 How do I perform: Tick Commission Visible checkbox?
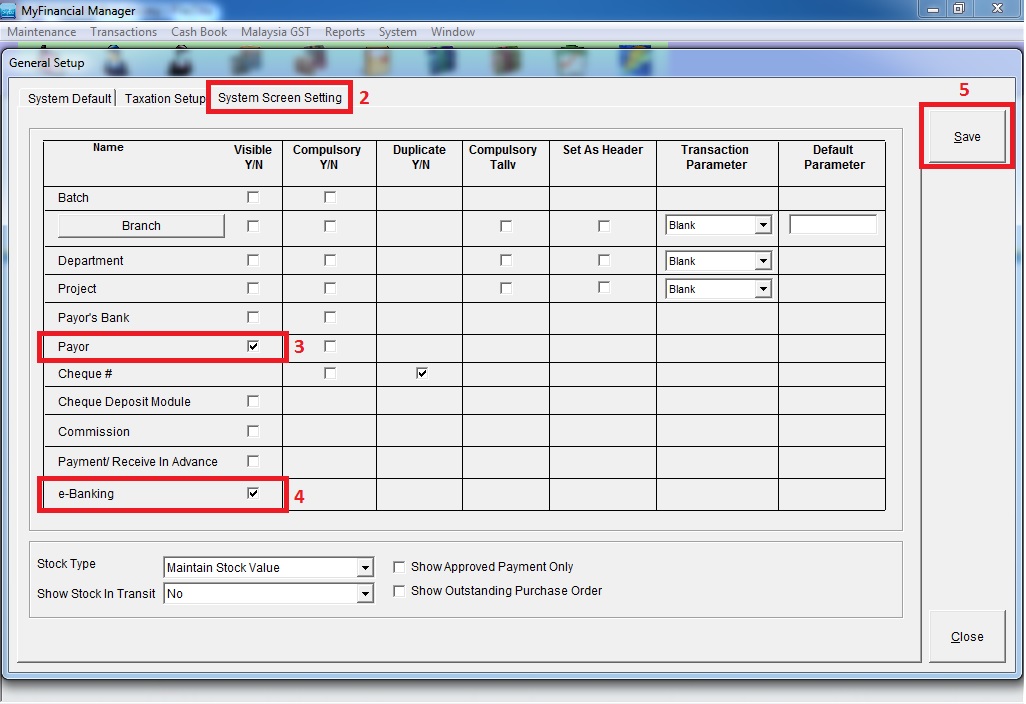tap(253, 431)
